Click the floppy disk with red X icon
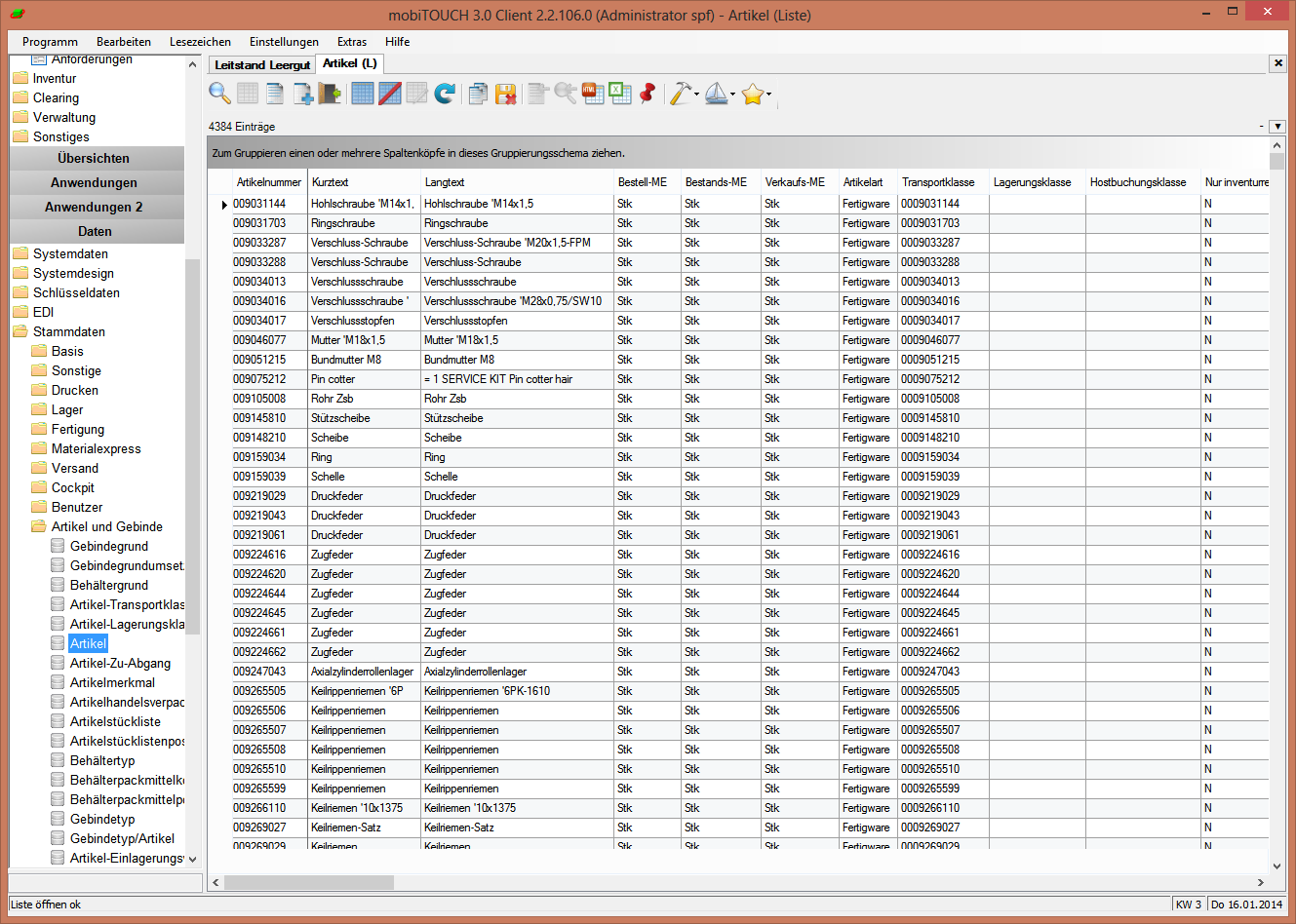 pyautogui.click(x=505, y=94)
